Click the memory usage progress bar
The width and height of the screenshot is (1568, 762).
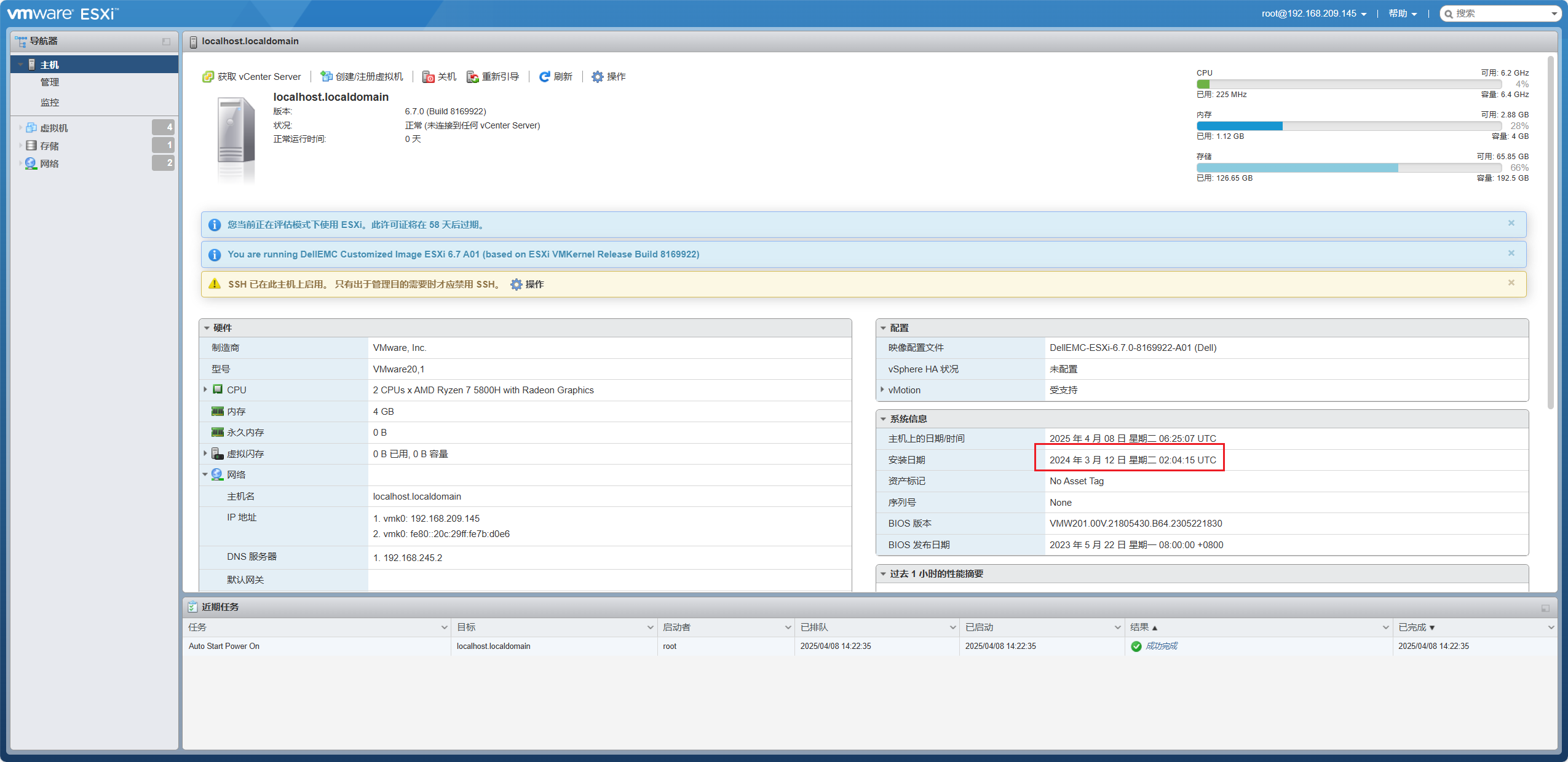[1349, 126]
